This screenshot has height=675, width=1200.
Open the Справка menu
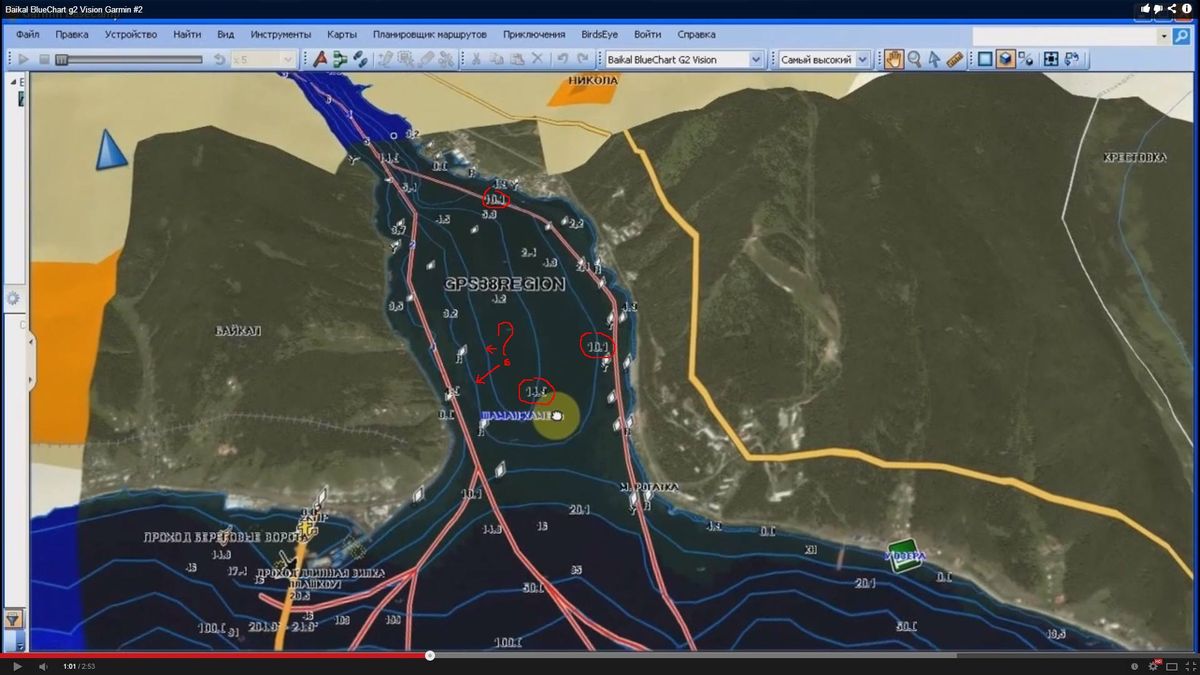(x=695, y=34)
